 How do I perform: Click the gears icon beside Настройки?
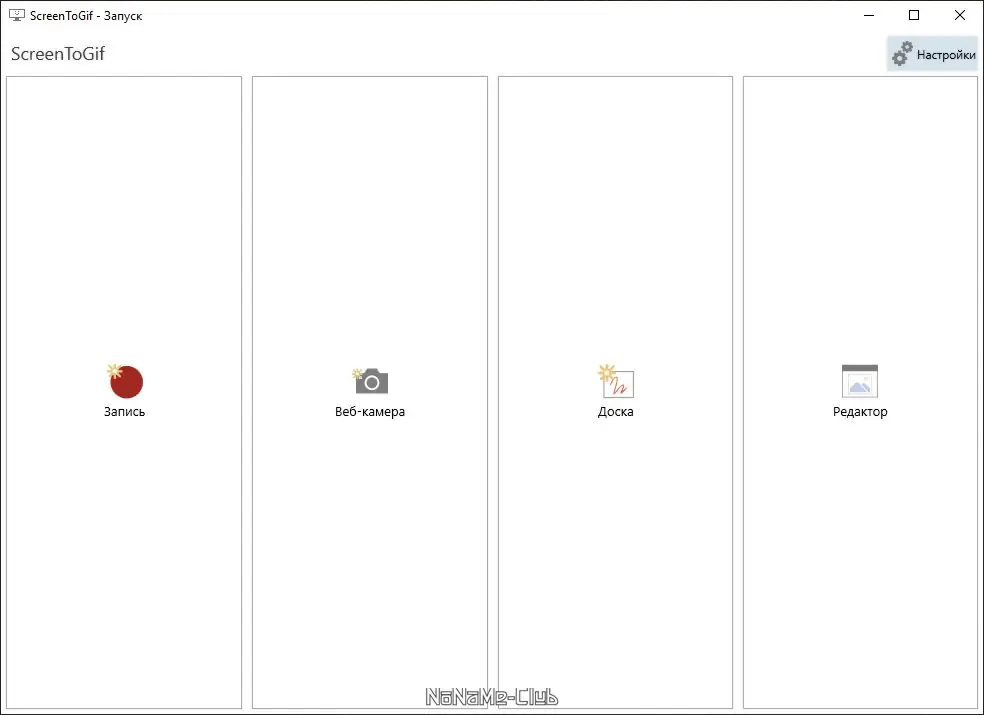point(902,54)
